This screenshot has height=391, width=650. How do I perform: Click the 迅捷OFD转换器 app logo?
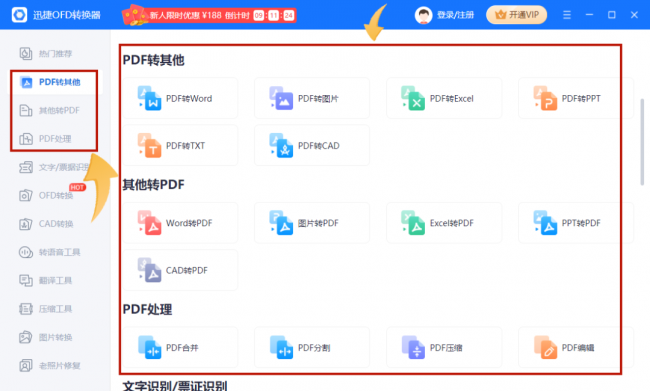(x=19, y=15)
